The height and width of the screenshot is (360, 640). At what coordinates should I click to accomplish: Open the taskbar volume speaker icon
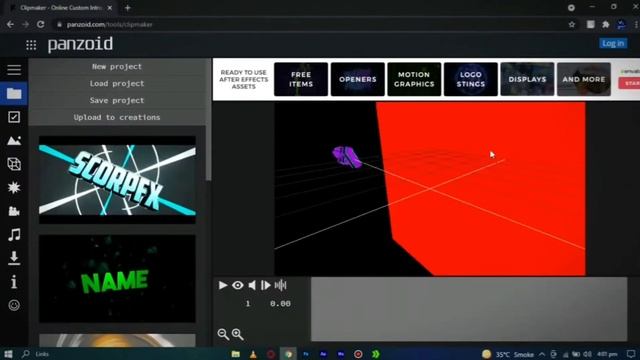587,354
